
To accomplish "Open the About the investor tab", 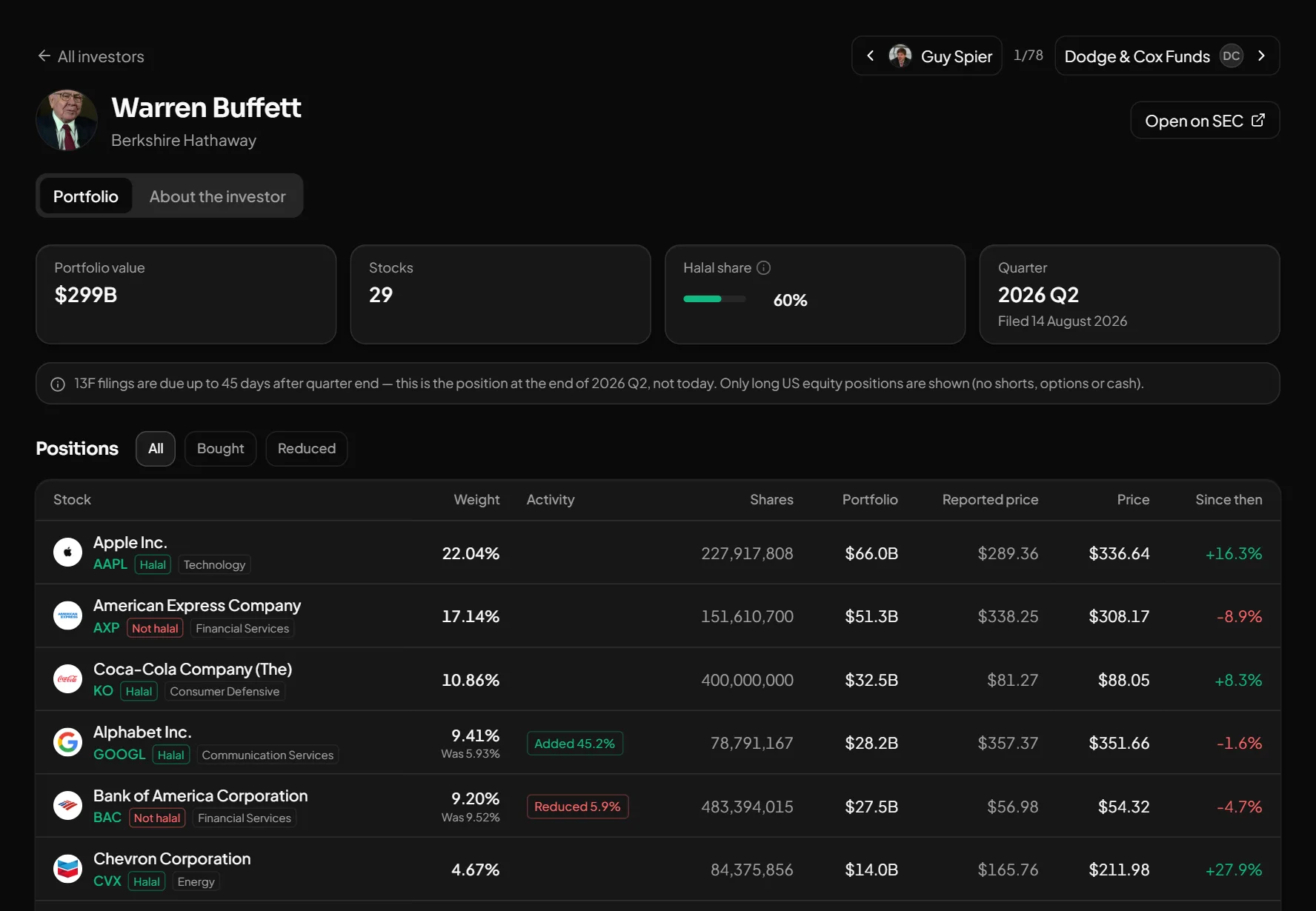I will [x=217, y=196].
